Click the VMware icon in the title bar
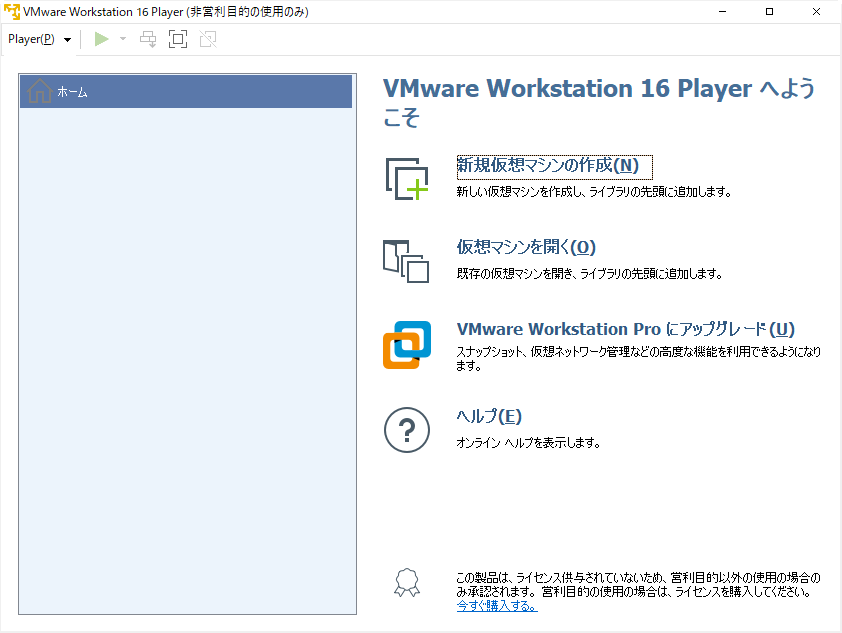This screenshot has height=633, width=842. click(10, 11)
